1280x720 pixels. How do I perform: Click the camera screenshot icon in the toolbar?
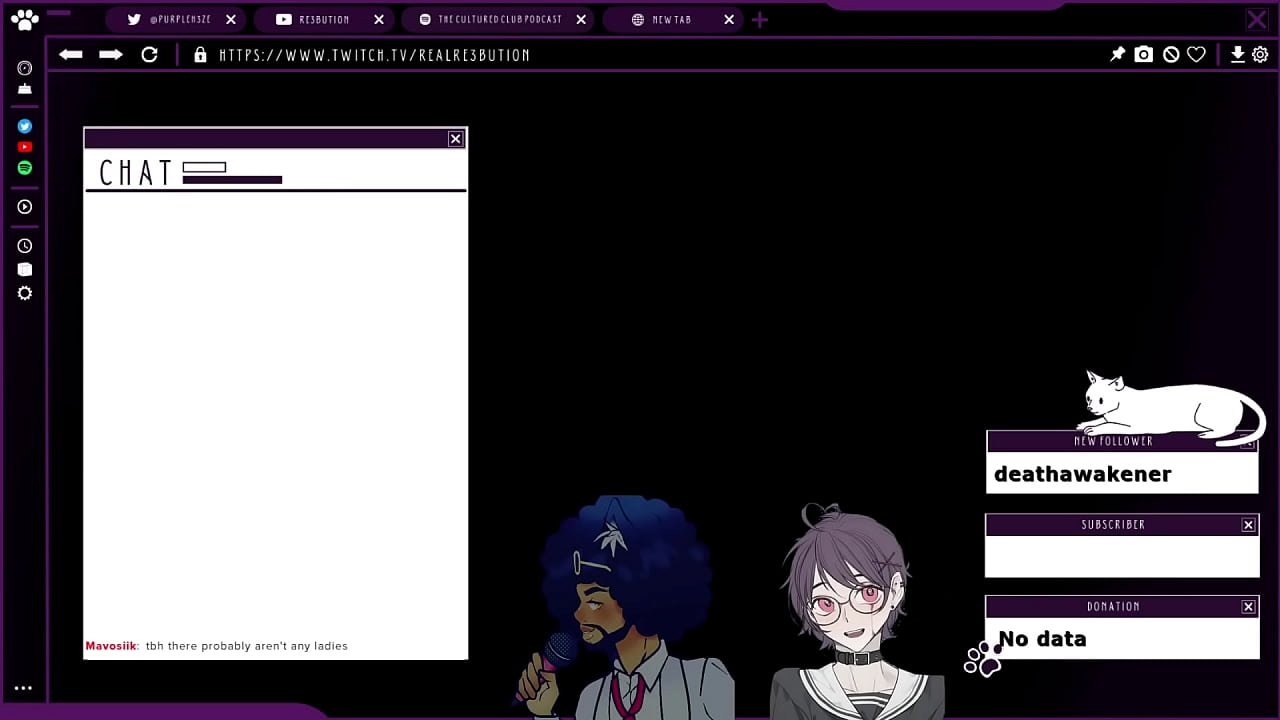point(1143,55)
